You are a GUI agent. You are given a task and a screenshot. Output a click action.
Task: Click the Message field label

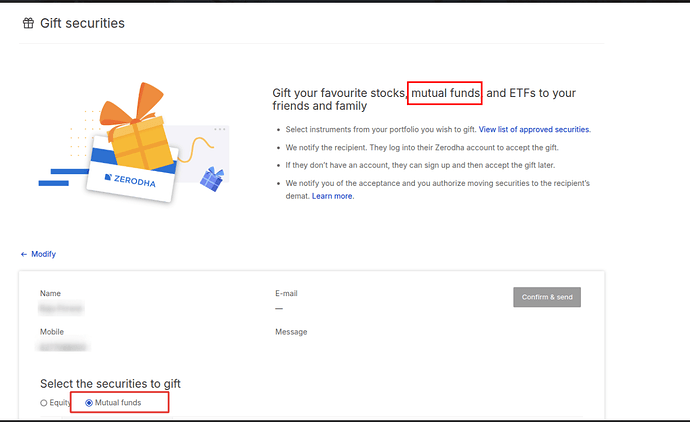click(291, 332)
